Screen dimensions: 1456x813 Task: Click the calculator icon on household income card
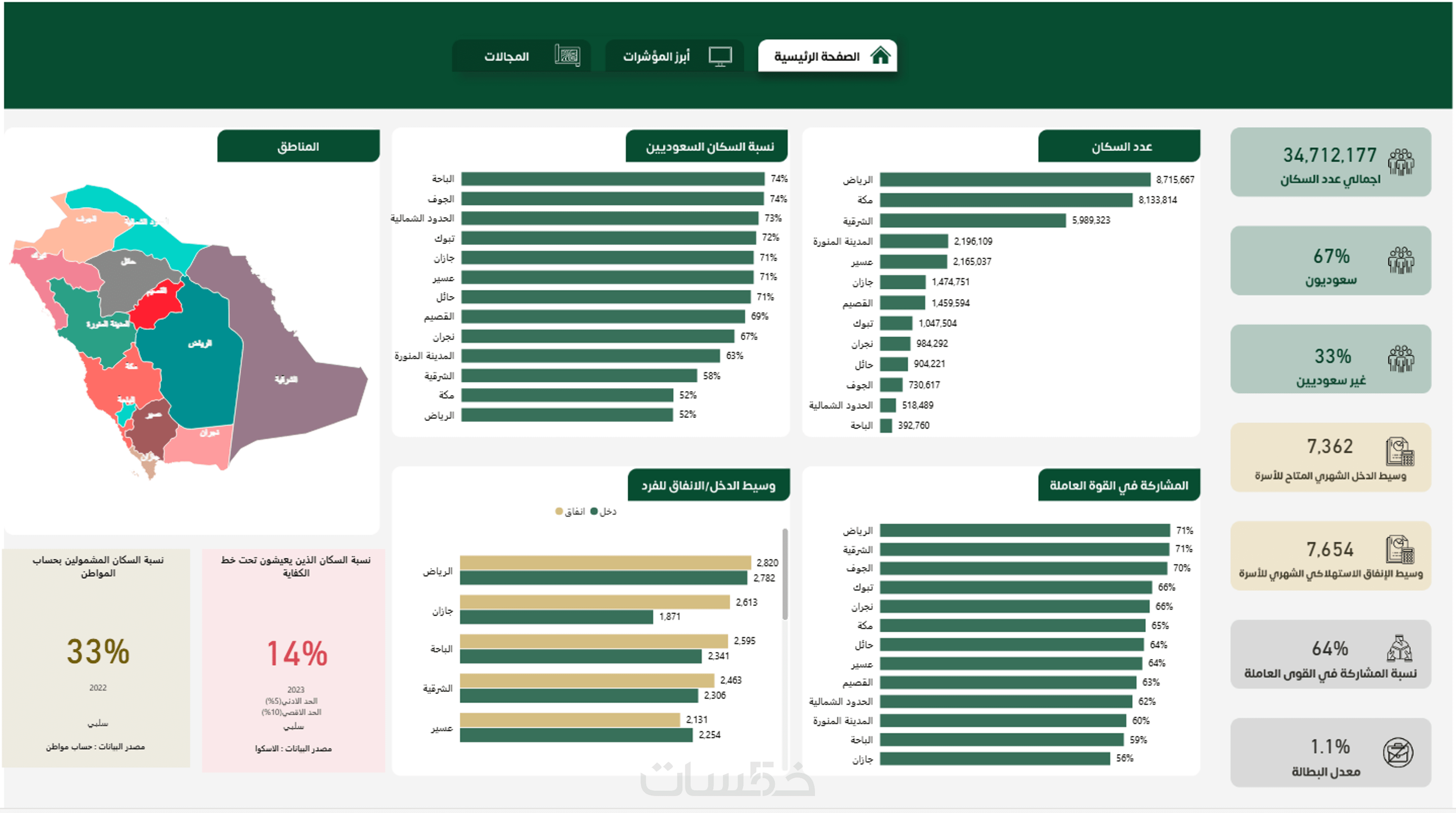coord(1400,452)
